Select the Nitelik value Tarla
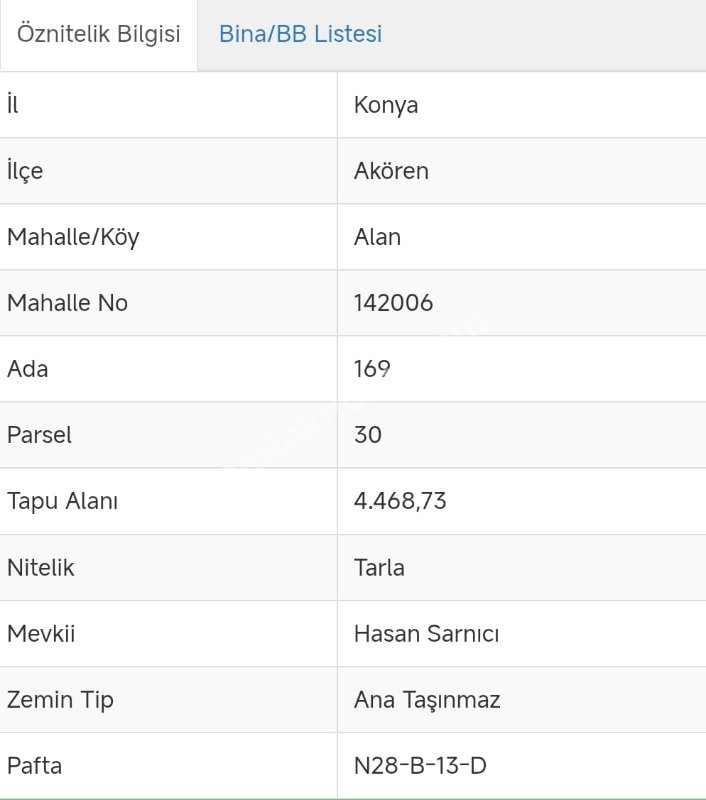Image resolution: width=706 pixels, height=800 pixels. point(379,567)
